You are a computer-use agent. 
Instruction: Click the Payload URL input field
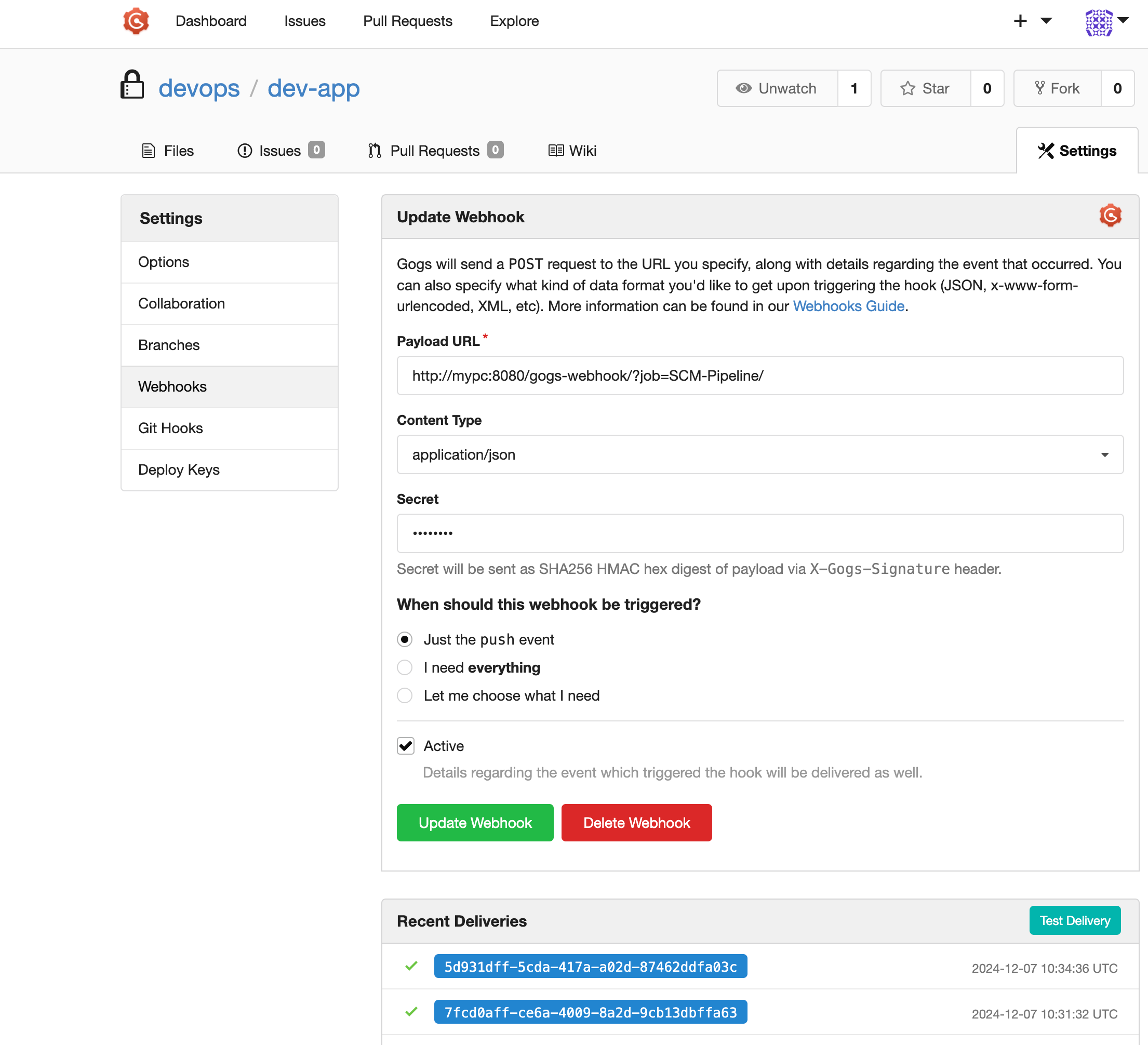(759, 376)
